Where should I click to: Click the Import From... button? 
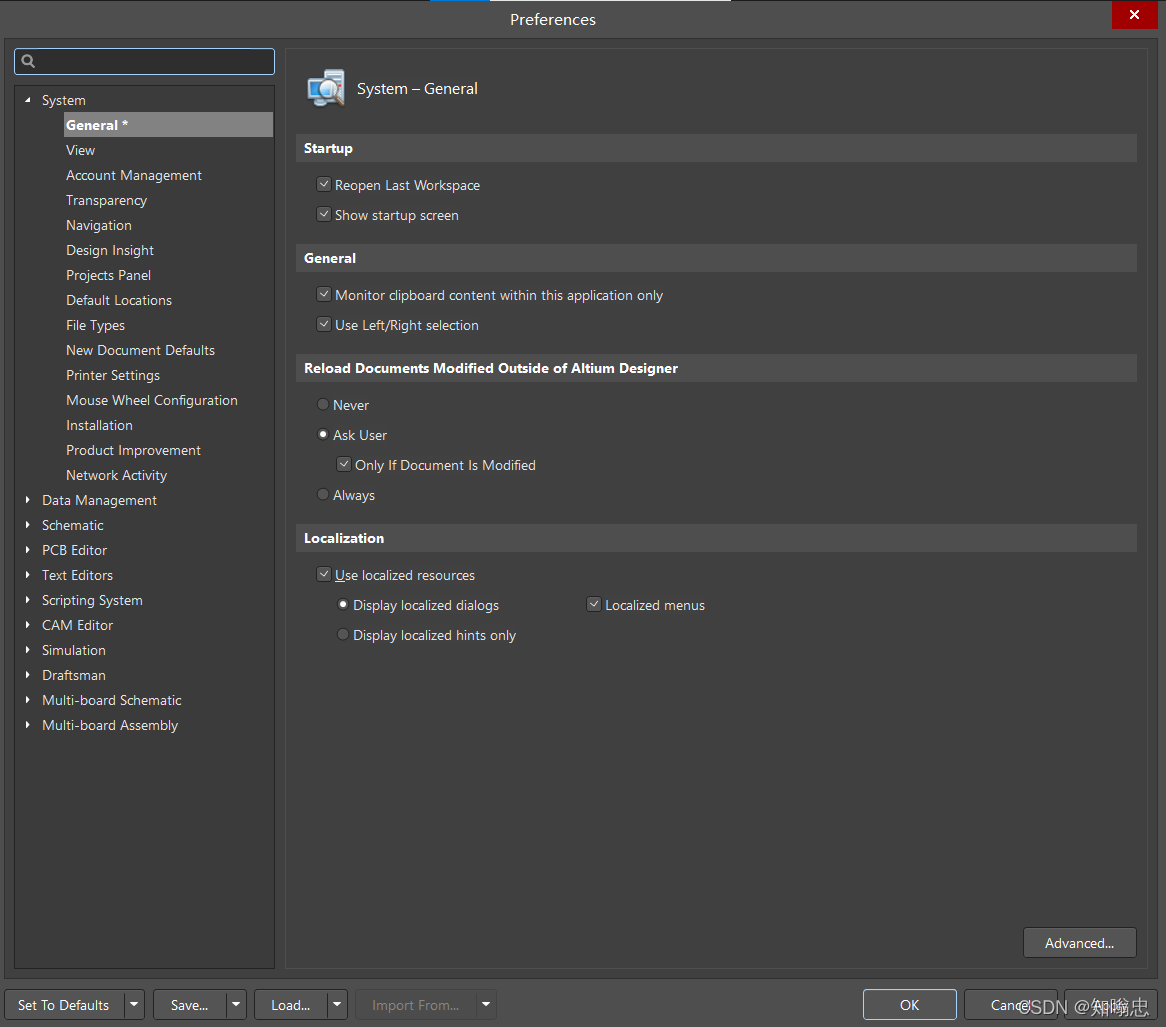coord(416,1005)
